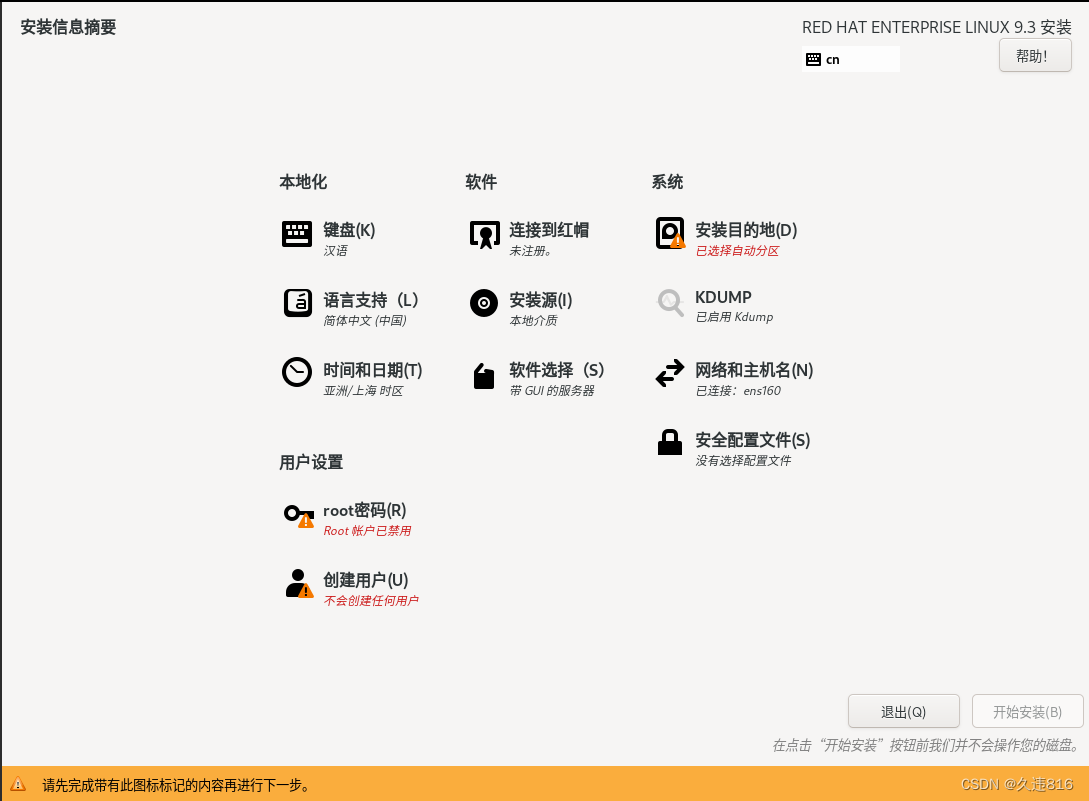The image size is (1089, 801).
Task: Click the status text 未注册。
Action: tap(531, 251)
